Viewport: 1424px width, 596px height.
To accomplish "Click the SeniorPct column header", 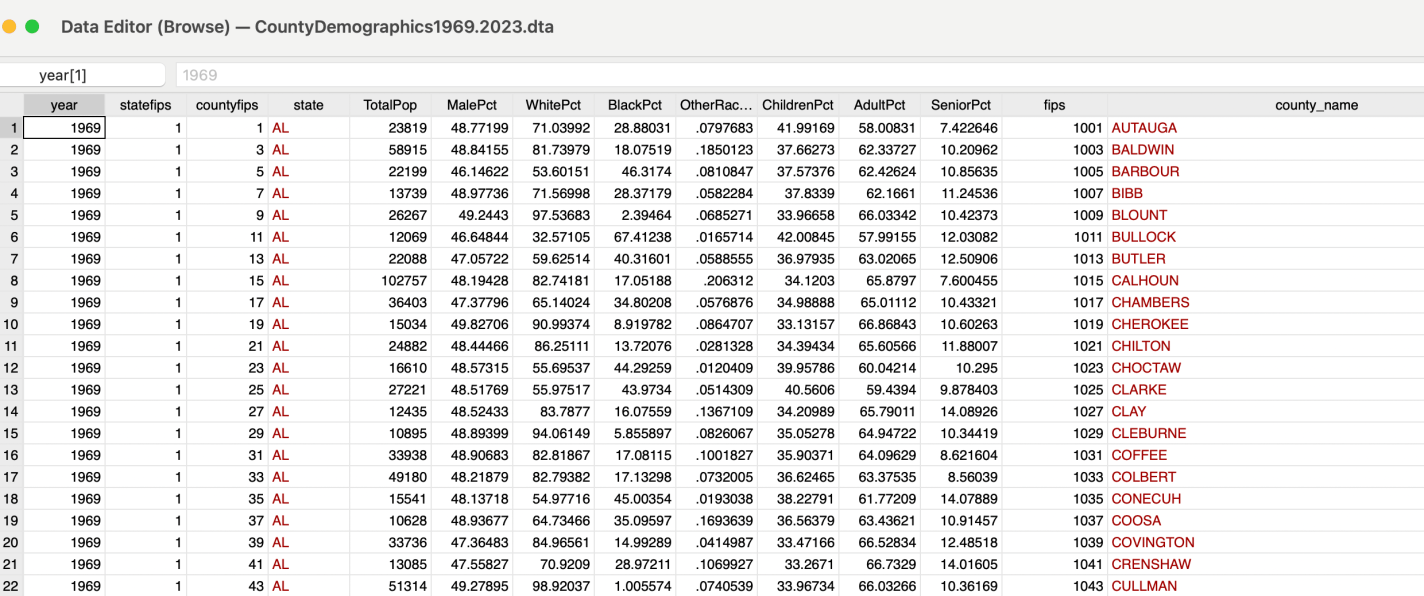I will tap(961, 105).
